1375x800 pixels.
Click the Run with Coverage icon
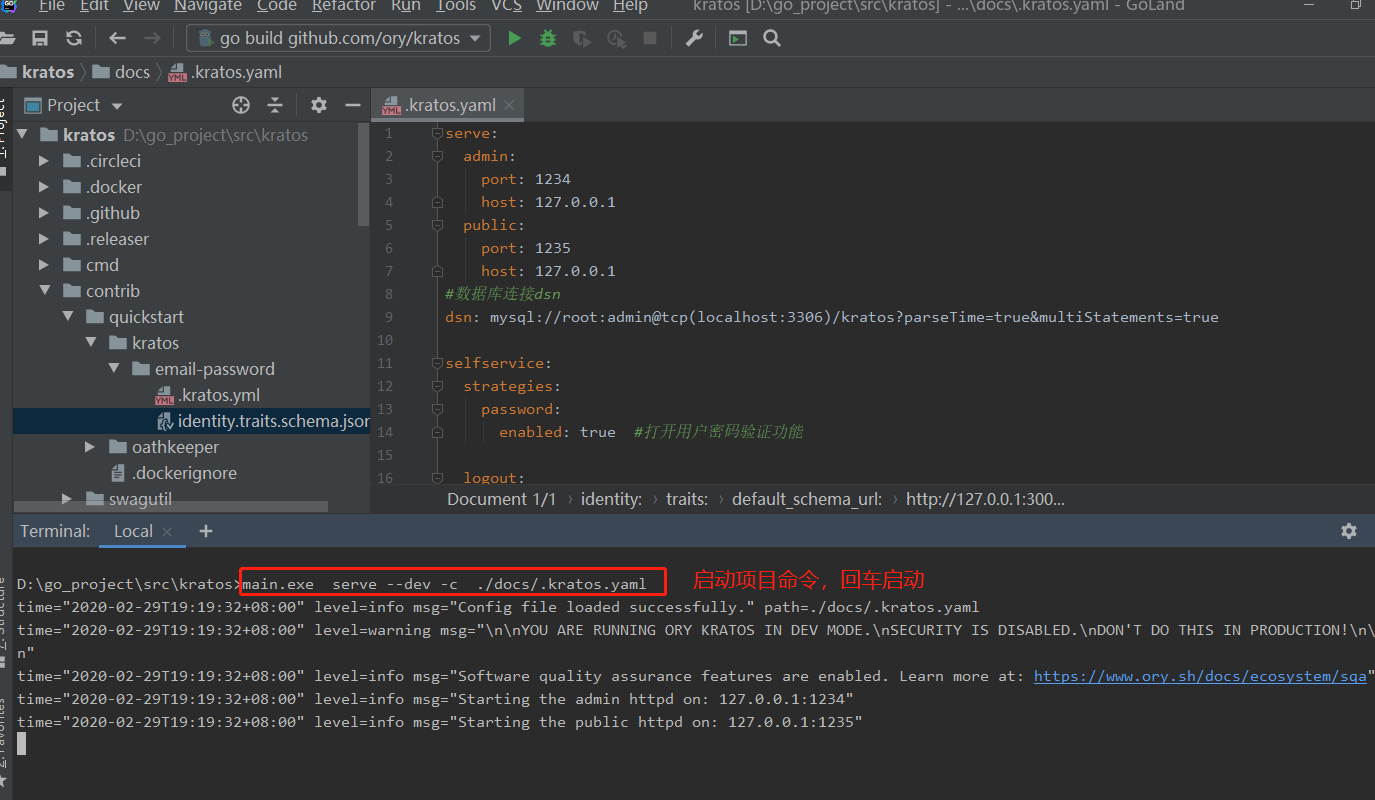(x=581, y=38)
